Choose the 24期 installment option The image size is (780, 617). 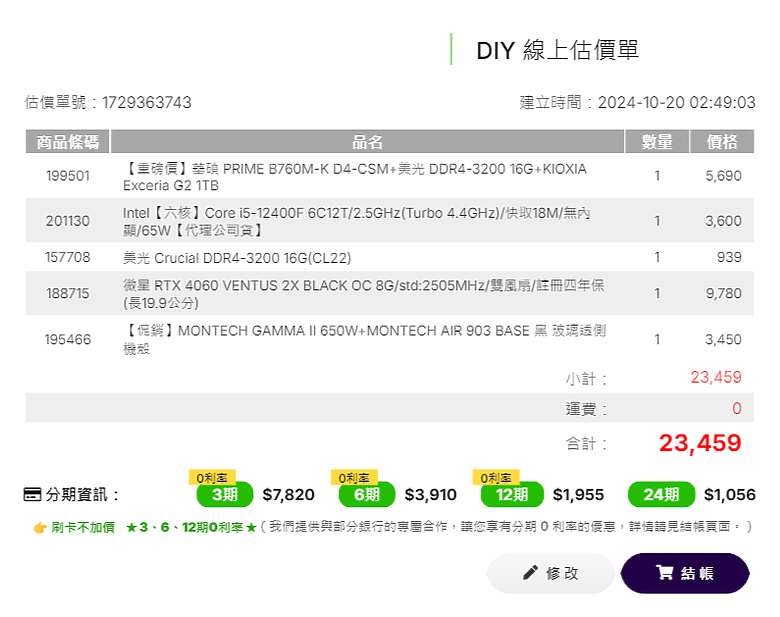(662, 495)
